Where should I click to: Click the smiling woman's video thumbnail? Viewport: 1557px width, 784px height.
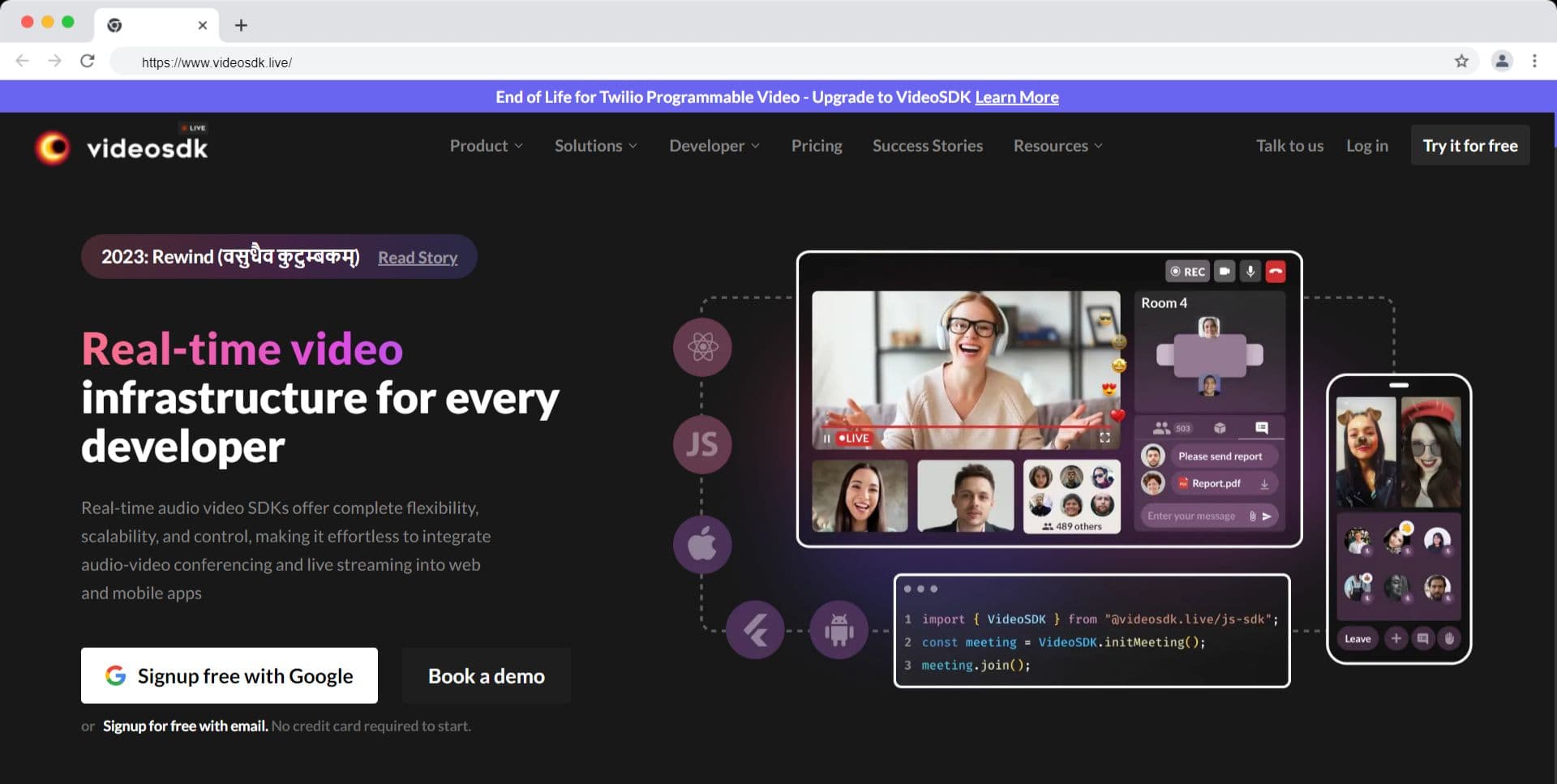pos(860,496)
